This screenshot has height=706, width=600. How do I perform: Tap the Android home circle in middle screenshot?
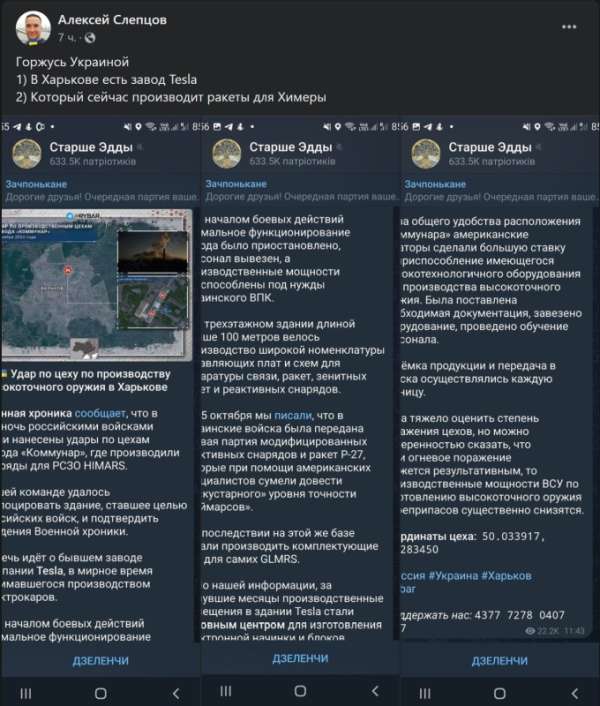(x=300, y=693)
